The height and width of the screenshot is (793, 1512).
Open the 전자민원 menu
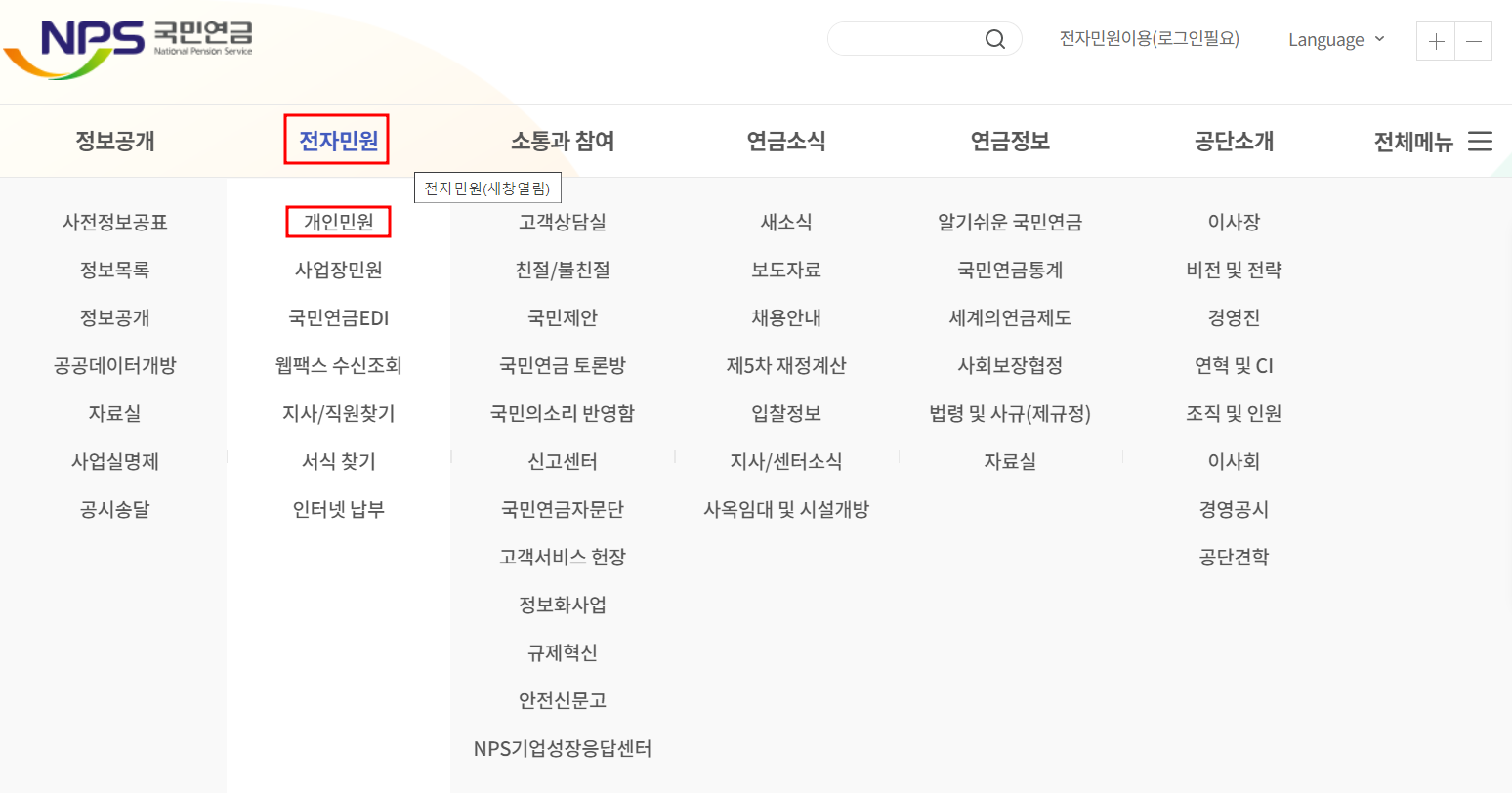(336, 140)
